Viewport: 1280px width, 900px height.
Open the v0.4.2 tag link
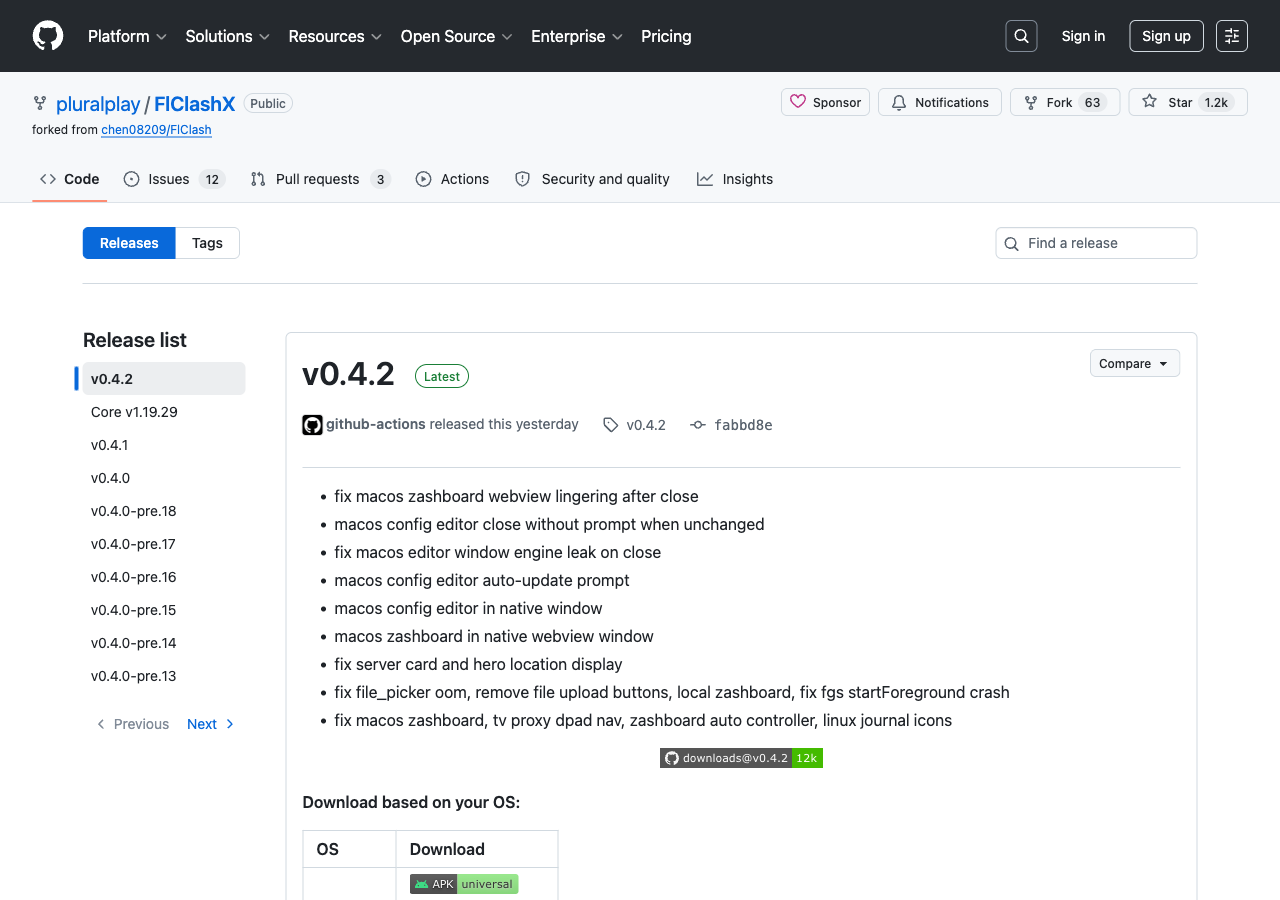click(646, 425)
